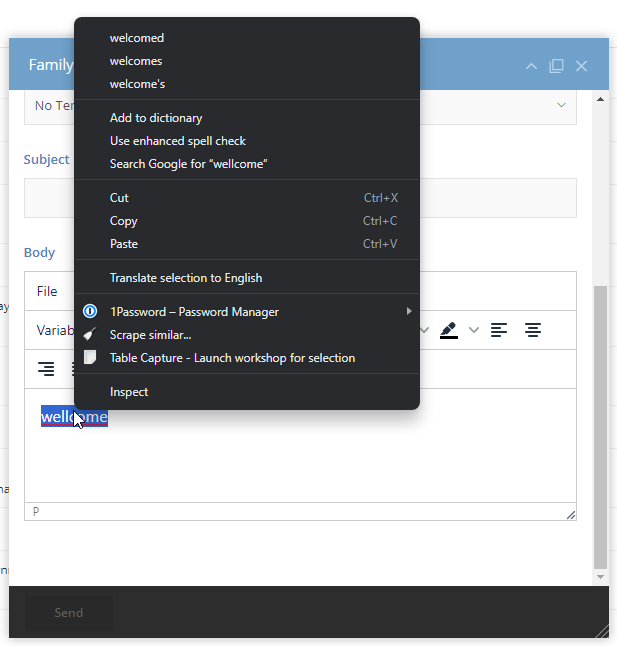Open 1Password – Password Manager submenu
This screenshot has height=646, width=617.
pyautogui.click(x=247, y=311)
